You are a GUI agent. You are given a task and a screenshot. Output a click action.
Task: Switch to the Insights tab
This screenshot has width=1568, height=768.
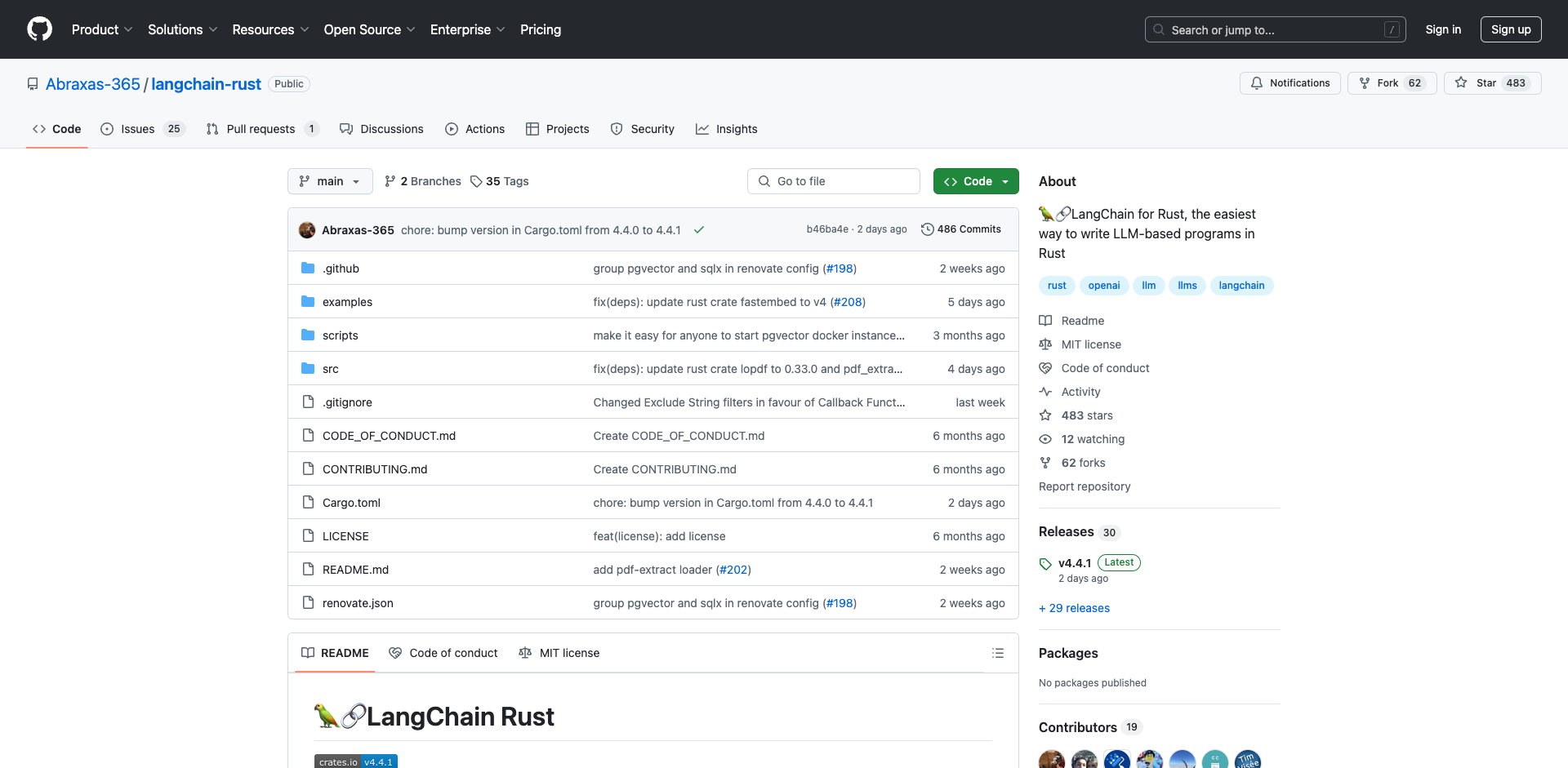pyautogui.click(x=727, y=129)
